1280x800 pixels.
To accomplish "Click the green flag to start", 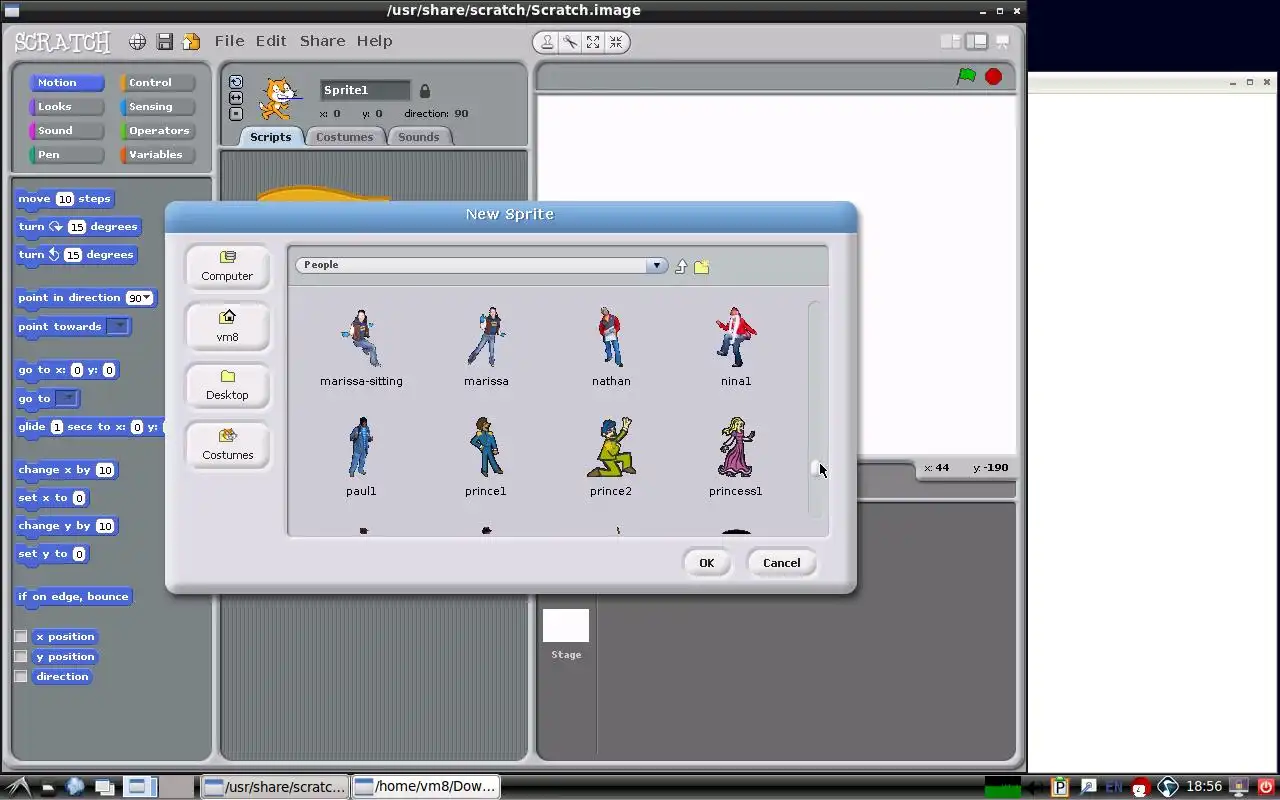I will (966, 76).
